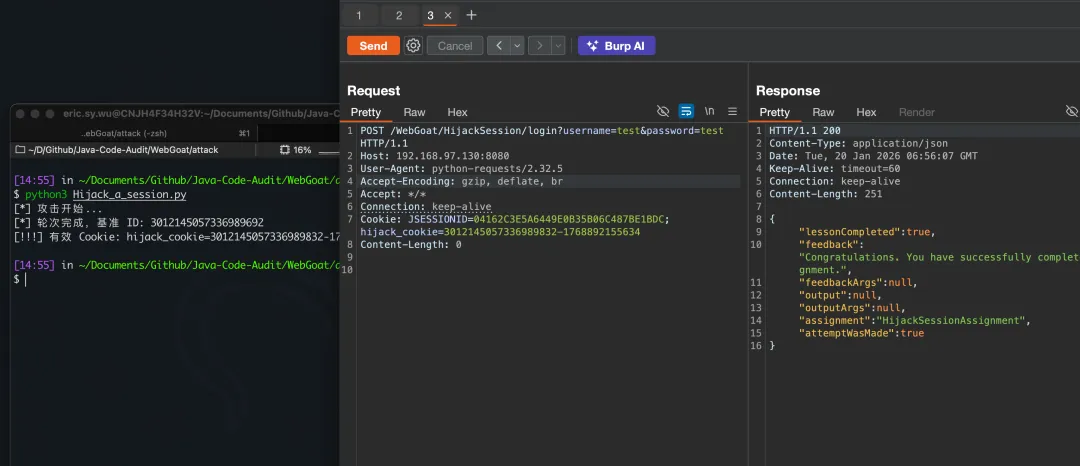Close Repeater tab 3
1080x466 pixels.
[x=448, y=15]
